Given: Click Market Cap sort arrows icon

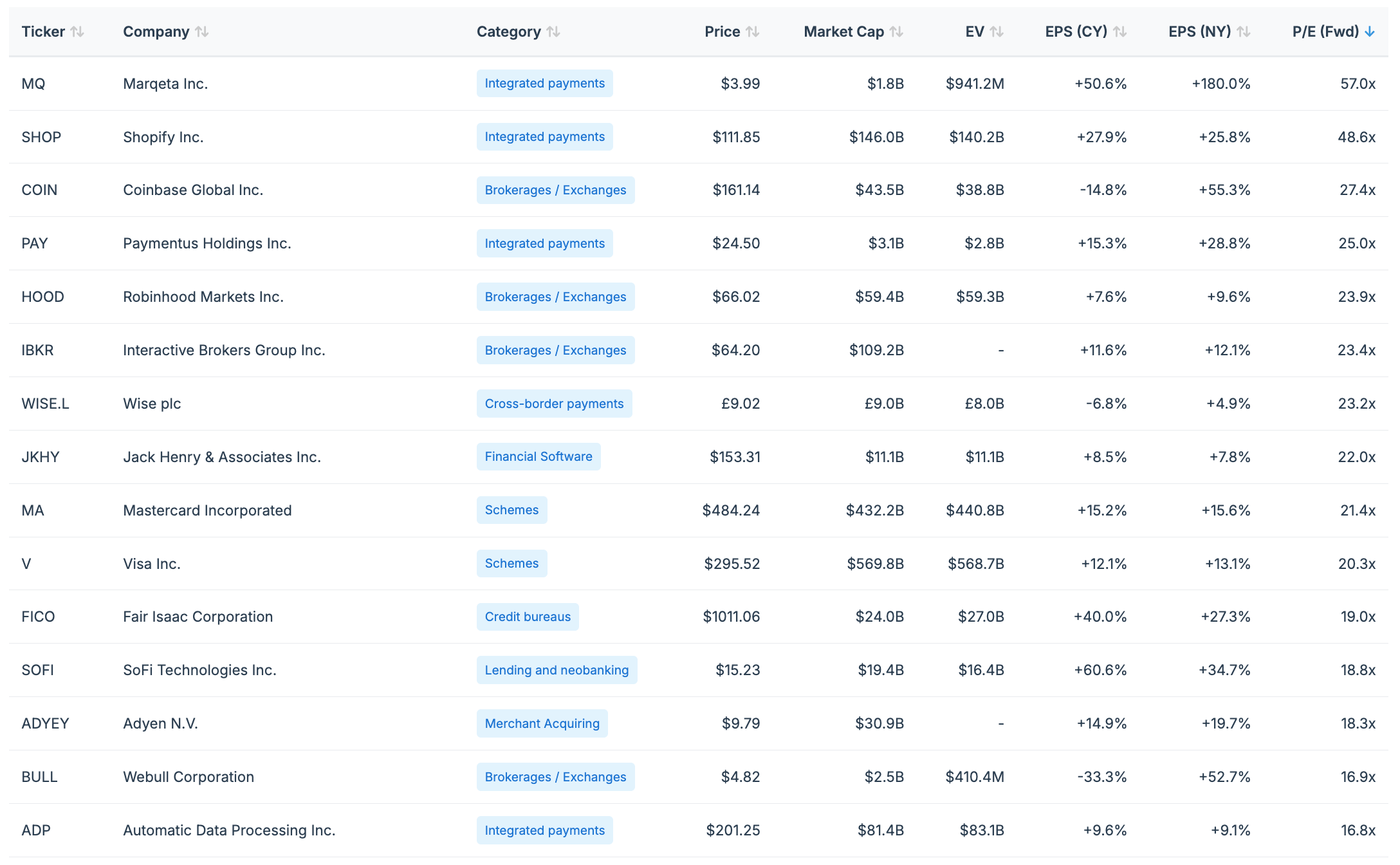Looking at the screenshot, I should click(896, 32).
